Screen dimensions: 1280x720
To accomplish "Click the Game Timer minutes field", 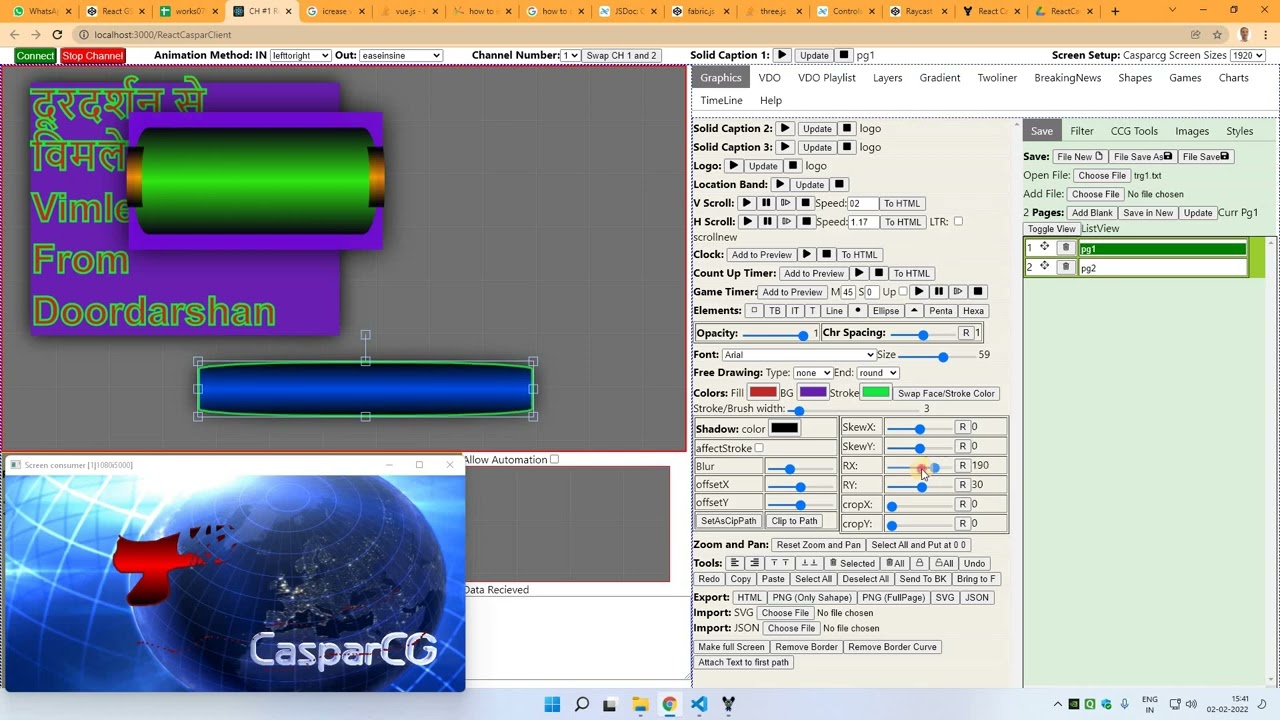I will [x=849, y=291].
